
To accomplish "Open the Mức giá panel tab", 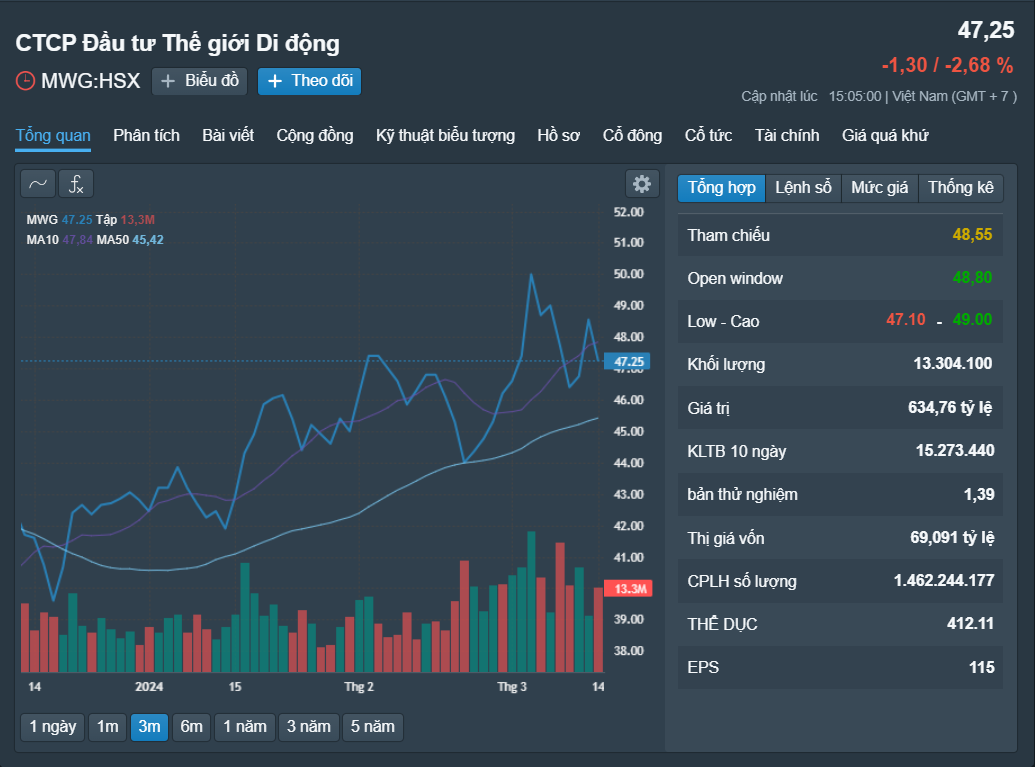I will [x=880, y=188].
